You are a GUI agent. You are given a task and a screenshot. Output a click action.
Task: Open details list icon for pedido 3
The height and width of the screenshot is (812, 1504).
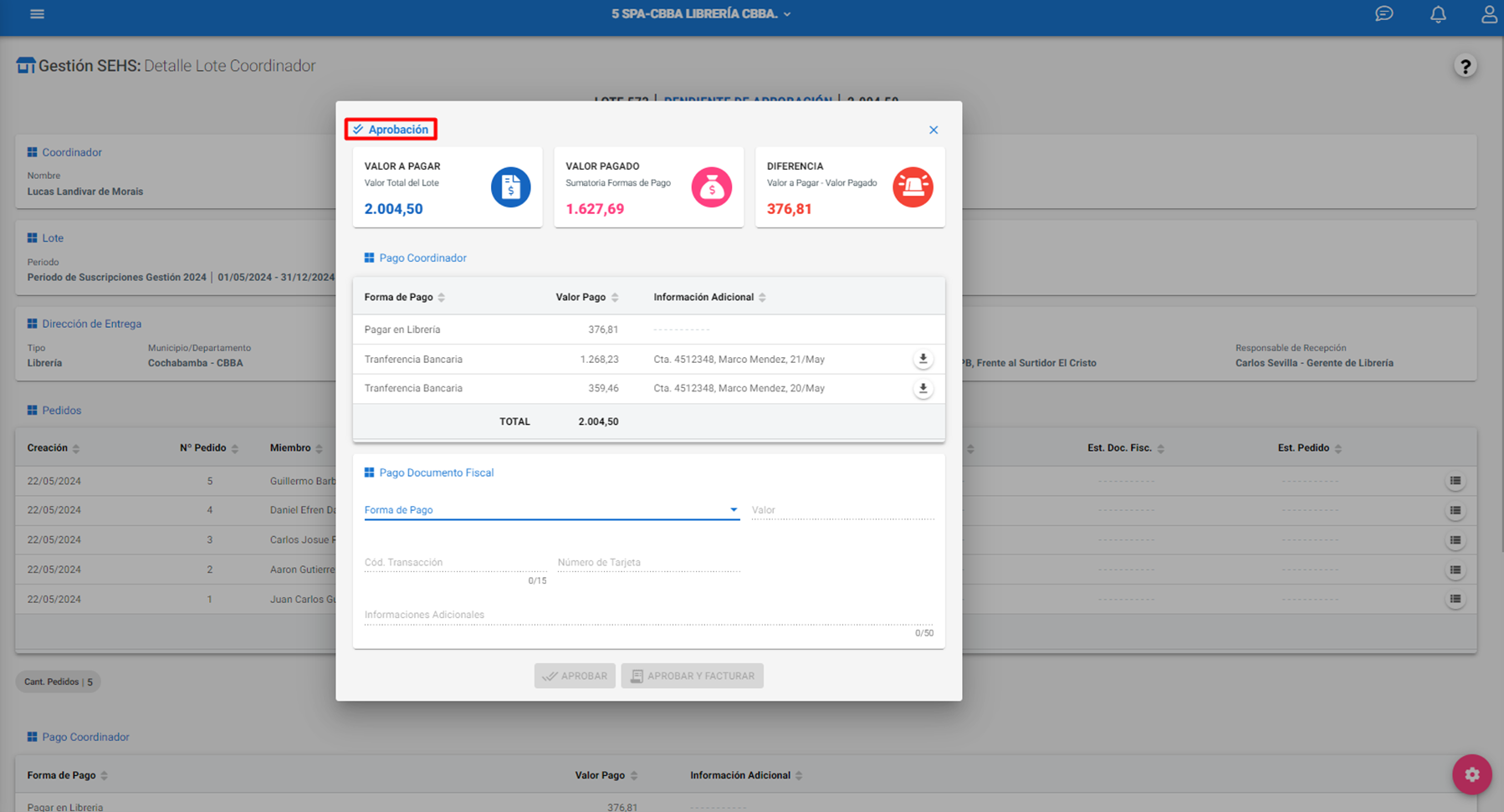click(1455, 540)
